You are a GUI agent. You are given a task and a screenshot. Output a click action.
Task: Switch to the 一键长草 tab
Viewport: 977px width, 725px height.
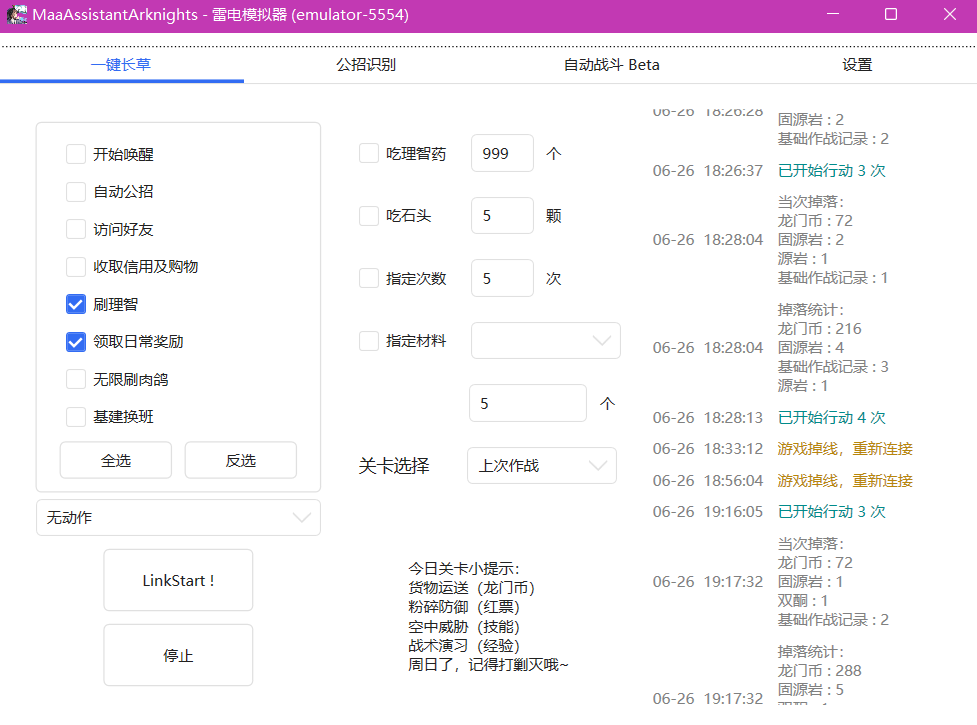[x=121, y=65]
